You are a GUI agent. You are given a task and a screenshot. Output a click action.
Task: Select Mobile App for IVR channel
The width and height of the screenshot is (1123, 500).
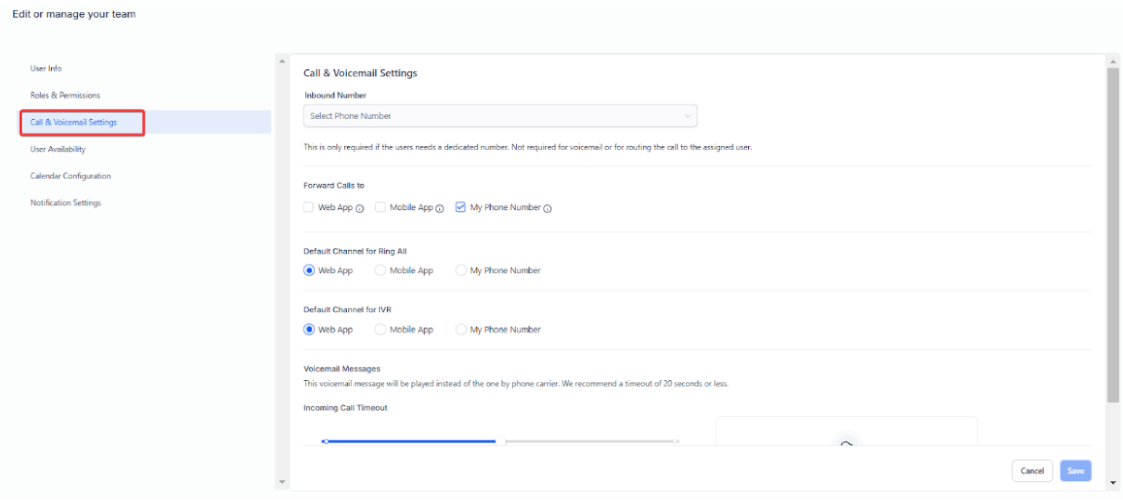click(x=381, y=329)
